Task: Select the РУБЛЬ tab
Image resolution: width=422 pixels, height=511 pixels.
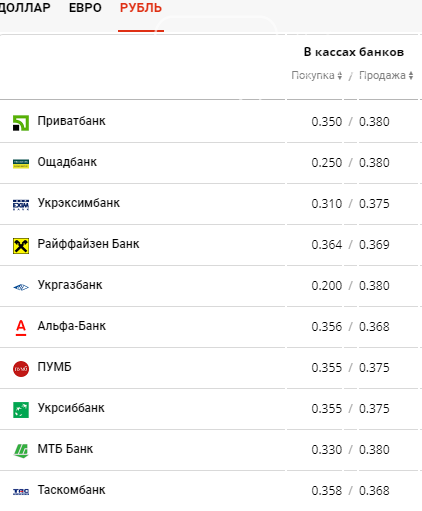Action: 141,8
